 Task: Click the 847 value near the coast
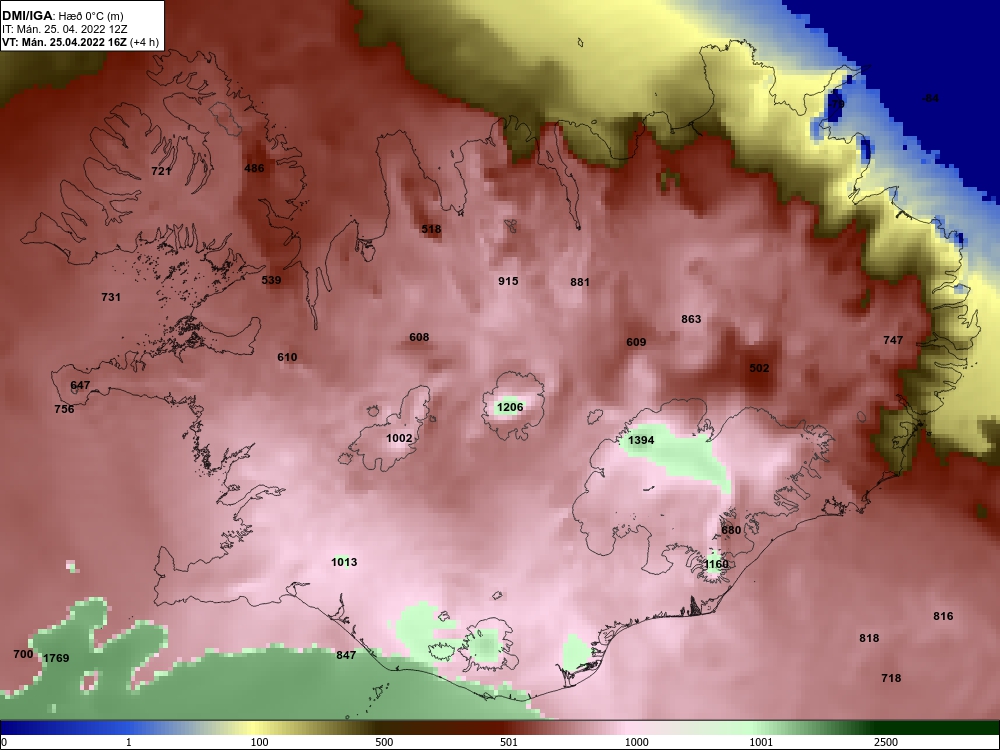tap(346, 655)
